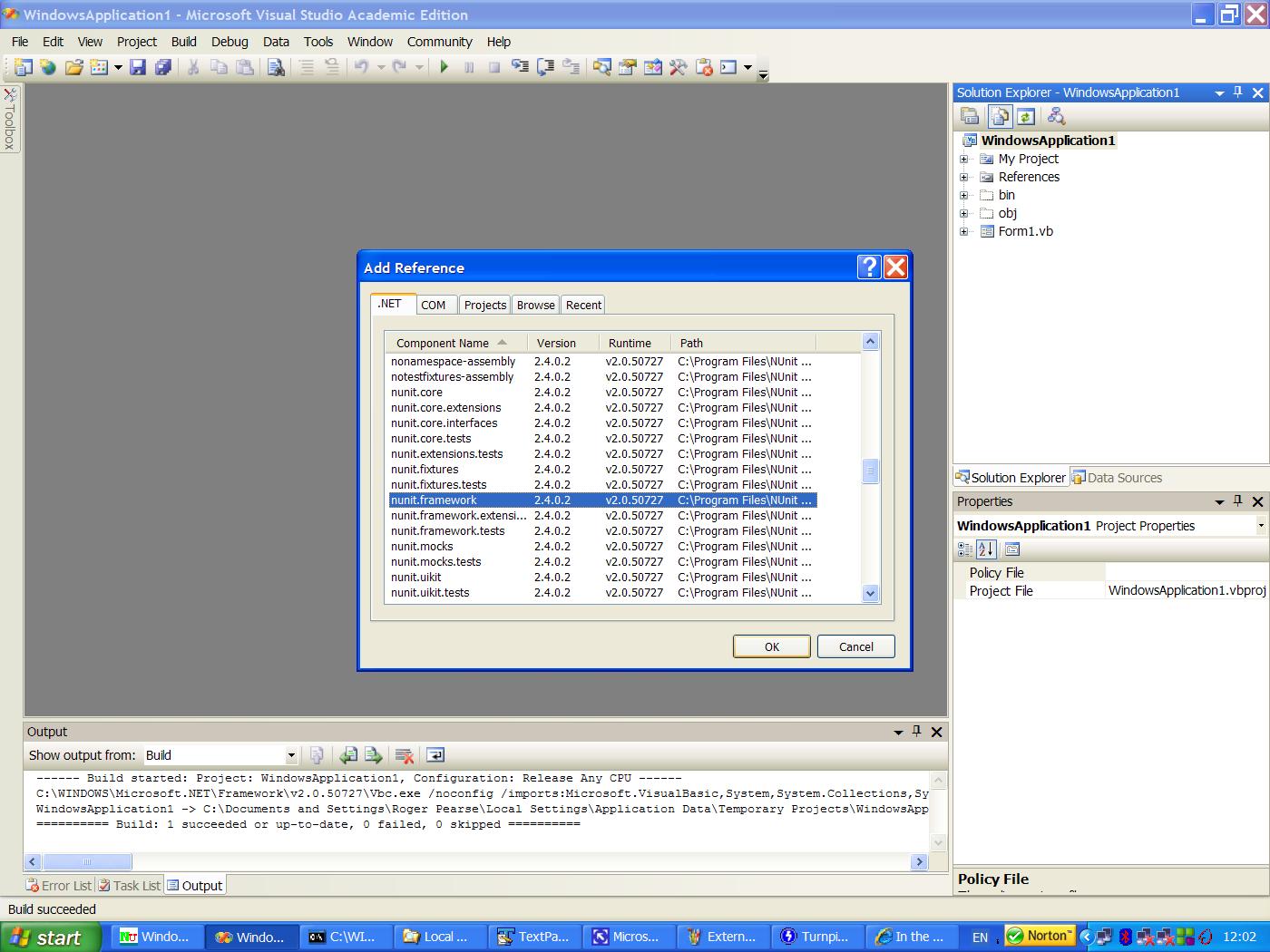Click Go to Previous Message output icon
This screenshot has height=952, width=1270.
tap(348, 755)
